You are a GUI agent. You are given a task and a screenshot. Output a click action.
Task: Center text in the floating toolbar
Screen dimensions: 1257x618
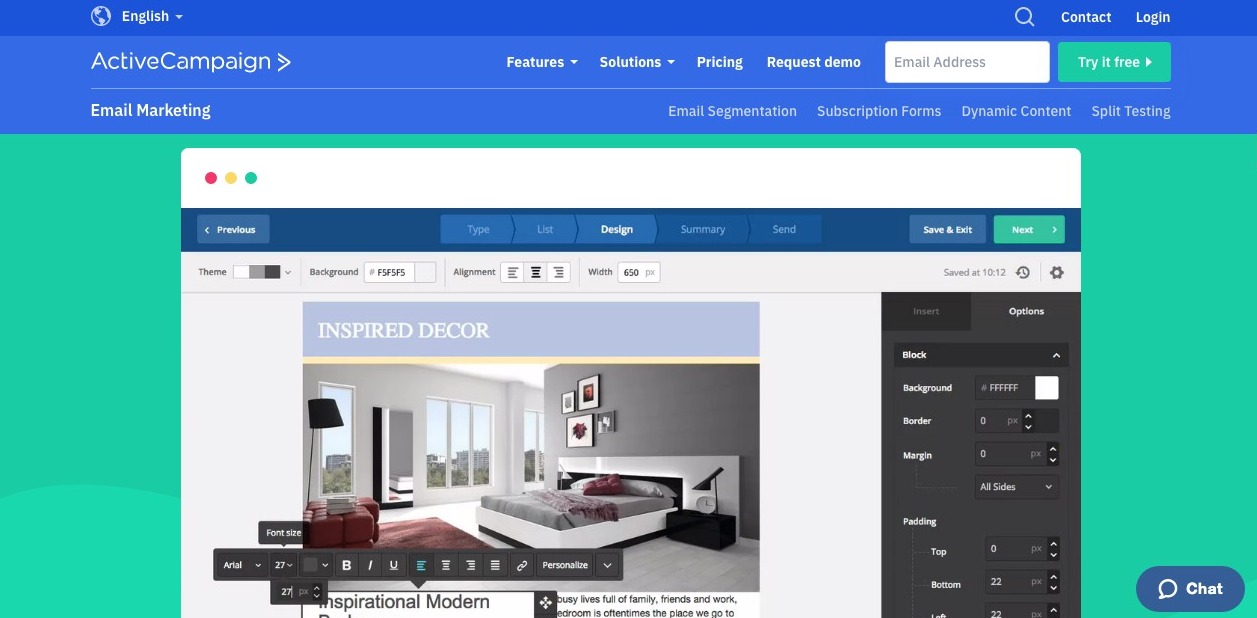click(446, 565)
